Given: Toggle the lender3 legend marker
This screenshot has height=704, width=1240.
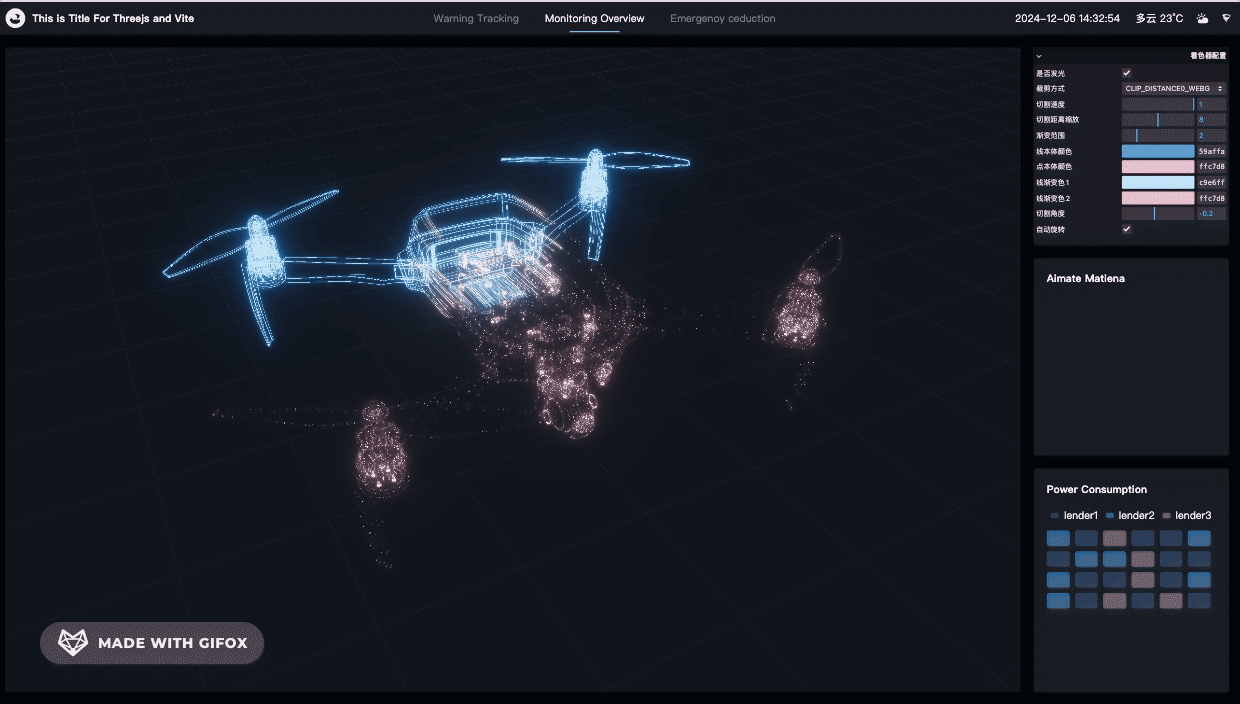Looking at the screenshot, I should pos(1166,516).
